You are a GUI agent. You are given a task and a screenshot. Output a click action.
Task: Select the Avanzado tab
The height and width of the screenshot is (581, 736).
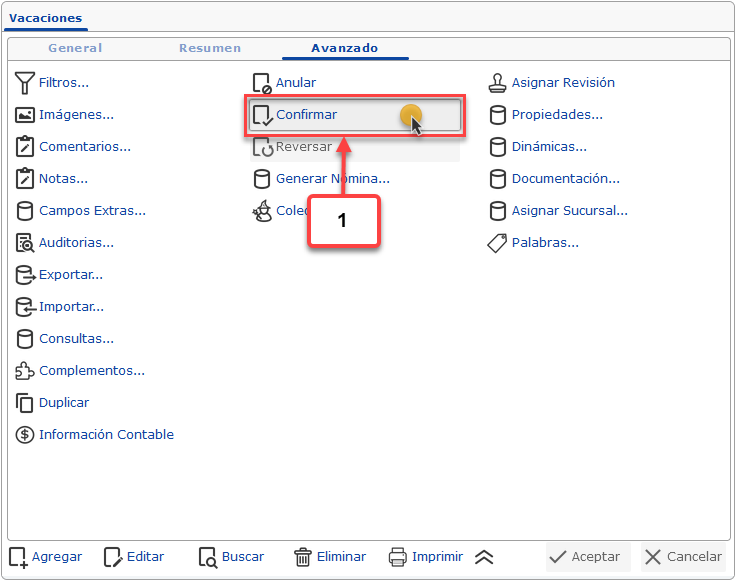345,48
